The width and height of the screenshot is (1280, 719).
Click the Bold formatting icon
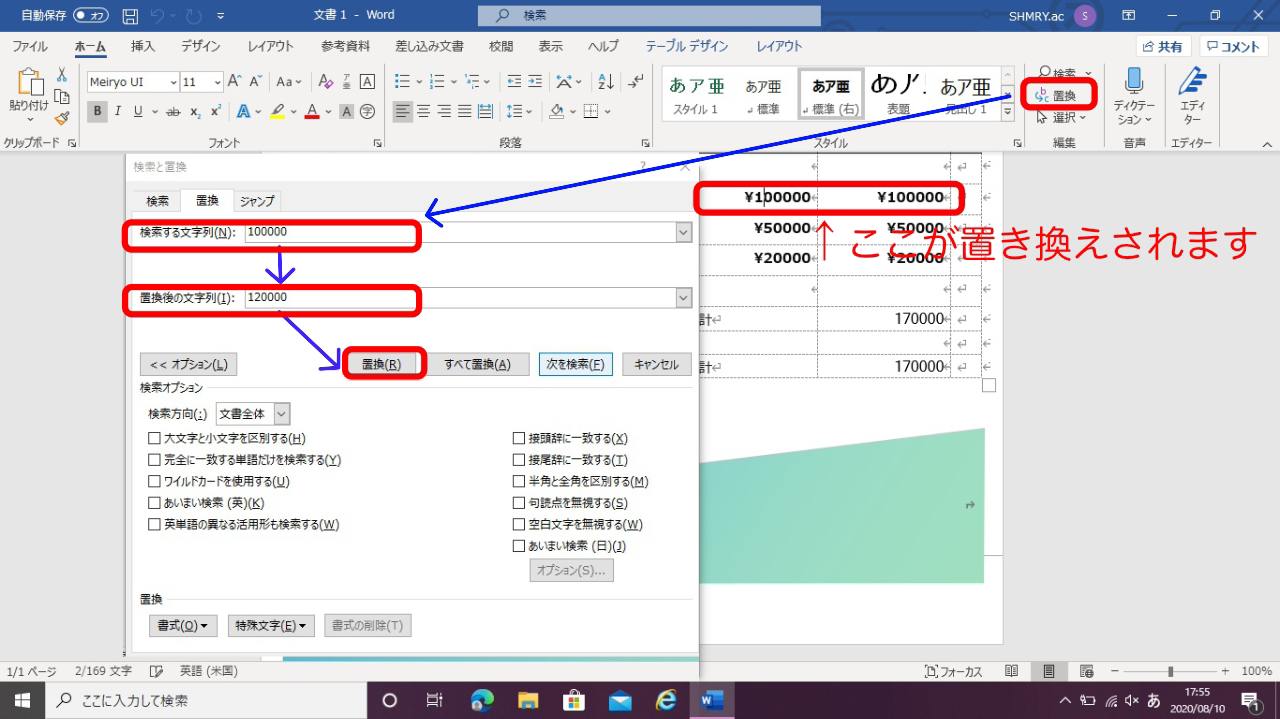coord(97,112)
